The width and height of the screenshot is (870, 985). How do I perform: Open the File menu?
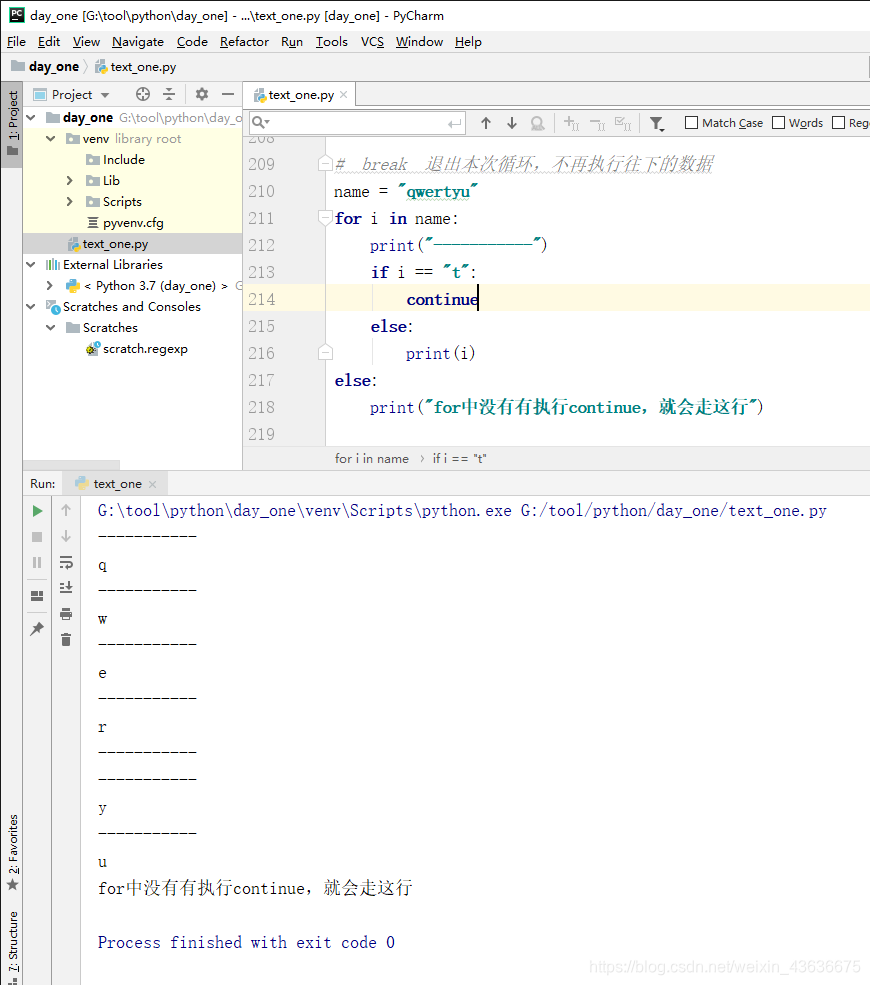pyautogui.click(x=16, y=41)
